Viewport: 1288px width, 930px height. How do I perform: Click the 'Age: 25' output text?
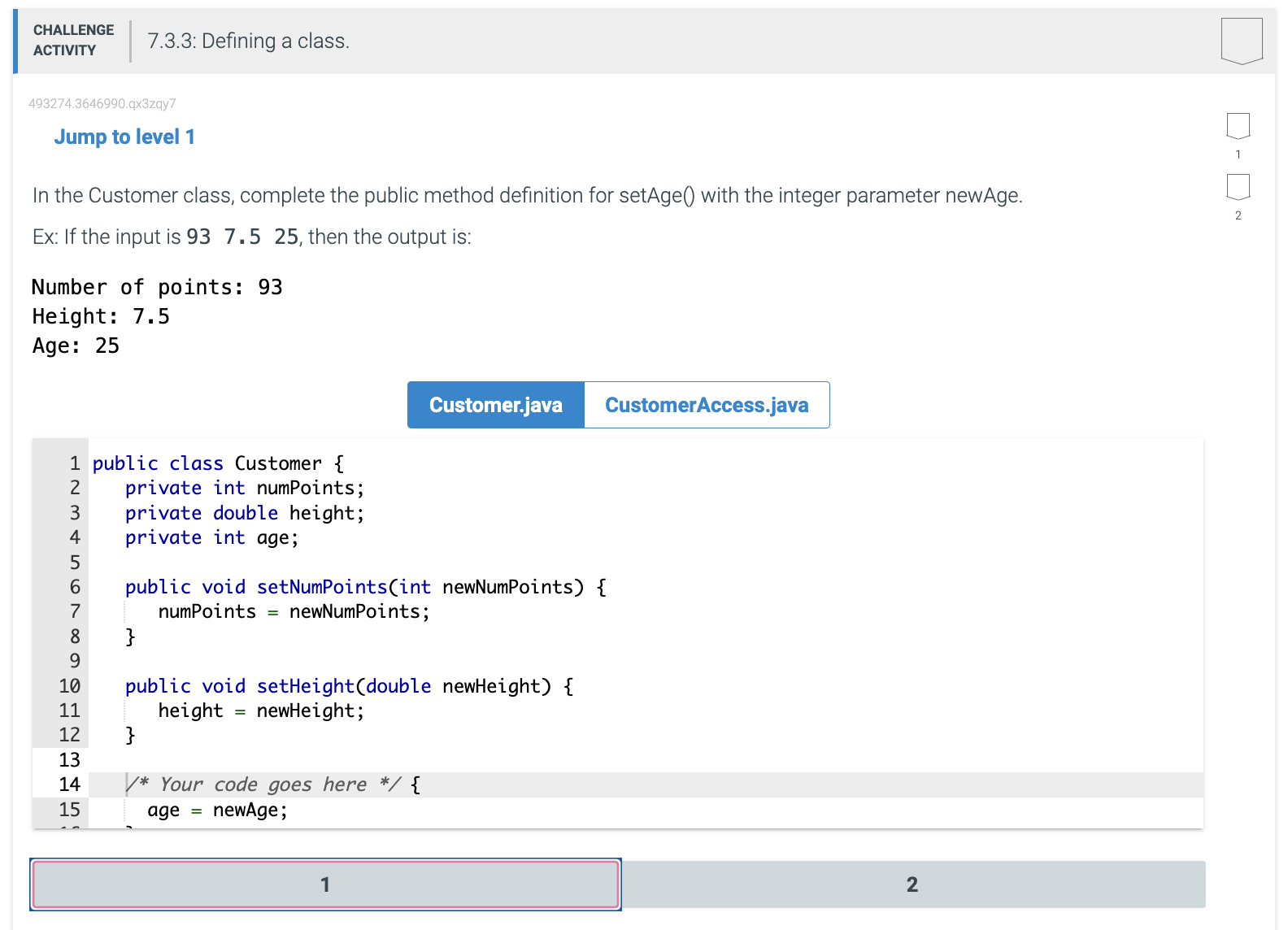[76, 345]
